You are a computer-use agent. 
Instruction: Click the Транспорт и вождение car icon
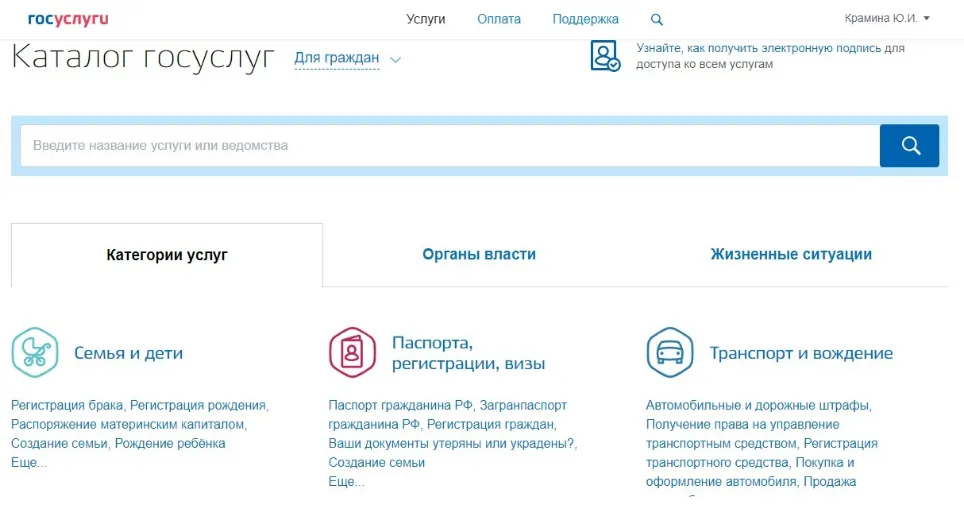click(670, 352)
